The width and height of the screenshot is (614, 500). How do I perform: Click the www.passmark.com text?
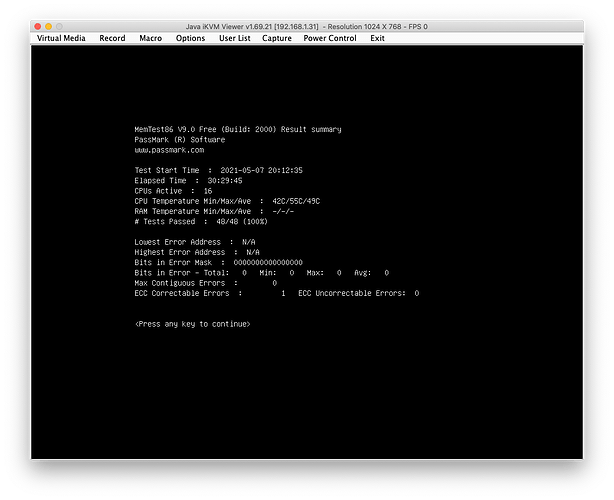point(169,150)
